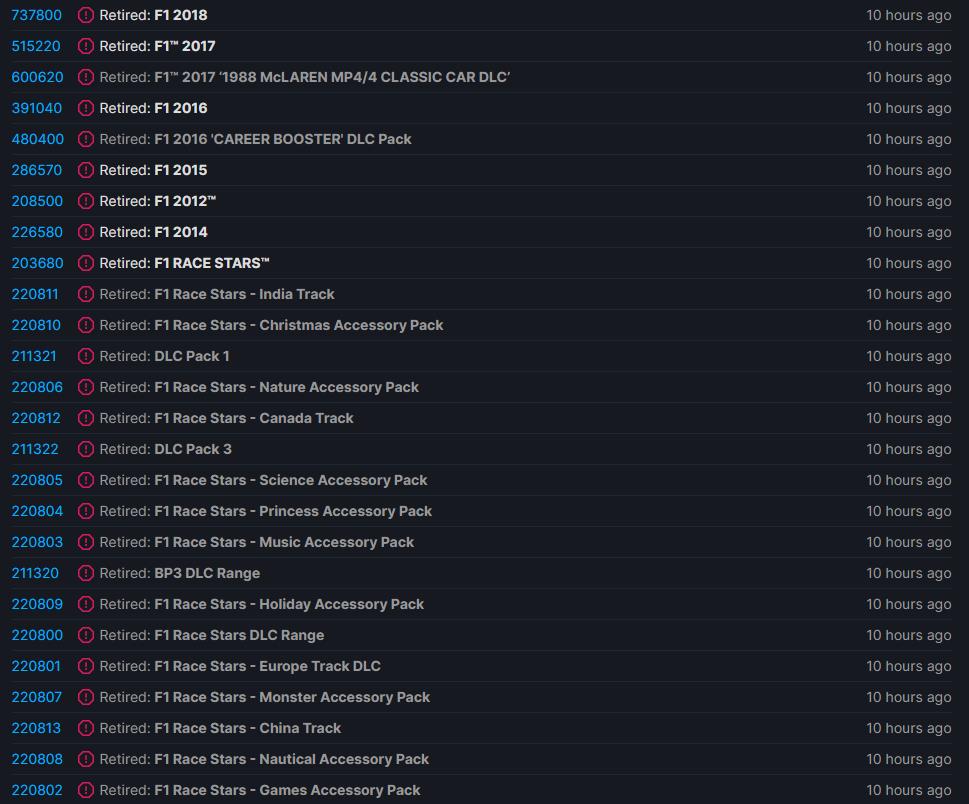
Task: Click the retired icon next to F1 2016
Action: pos(86,108)
